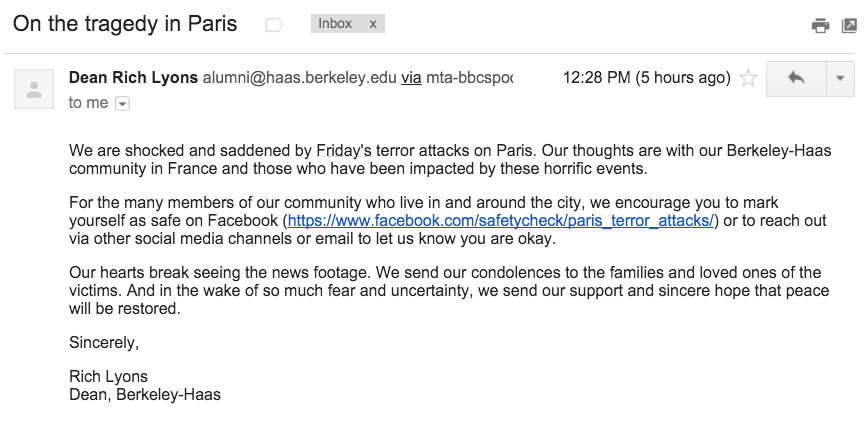Show details arrow next to "to me"
Viewport: 868px width, 432px height.
point(122,103)
